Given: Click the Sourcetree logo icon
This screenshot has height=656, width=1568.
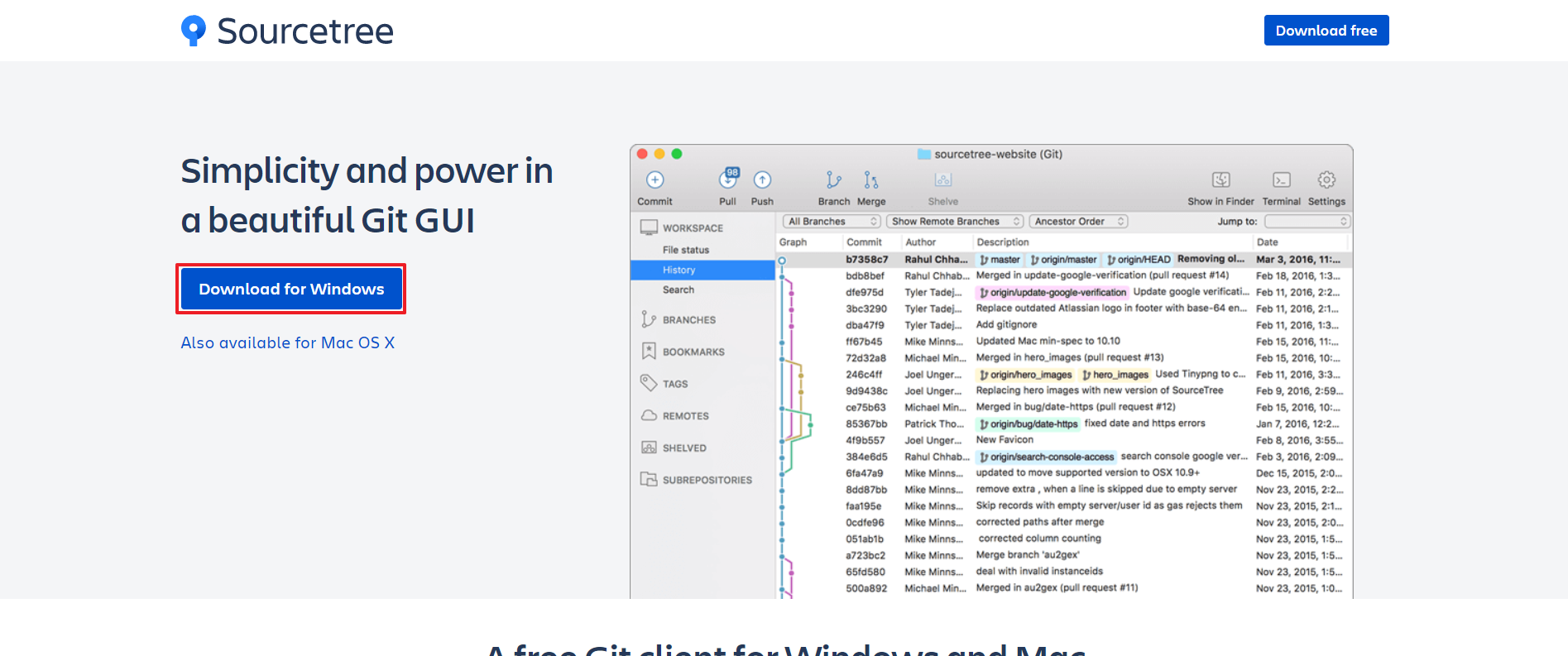Looking at the screenshot, I should click(193, 31).
